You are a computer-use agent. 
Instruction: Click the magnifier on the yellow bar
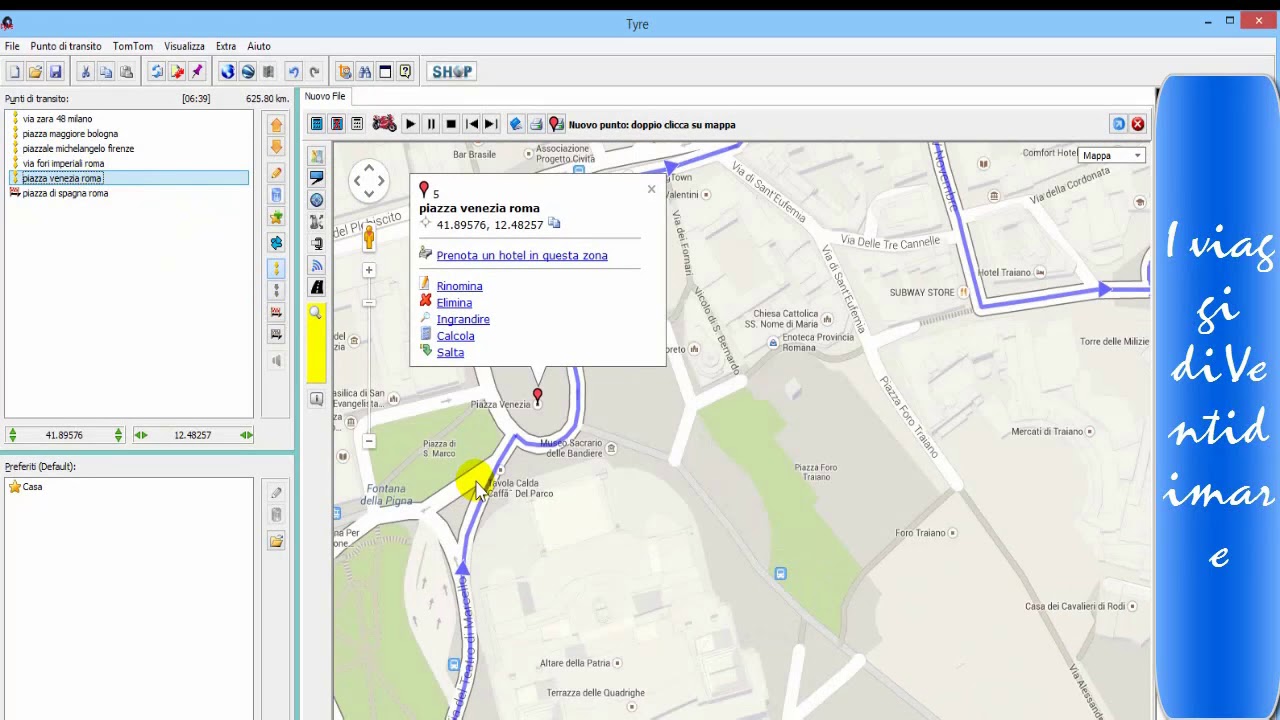point(316,314)
